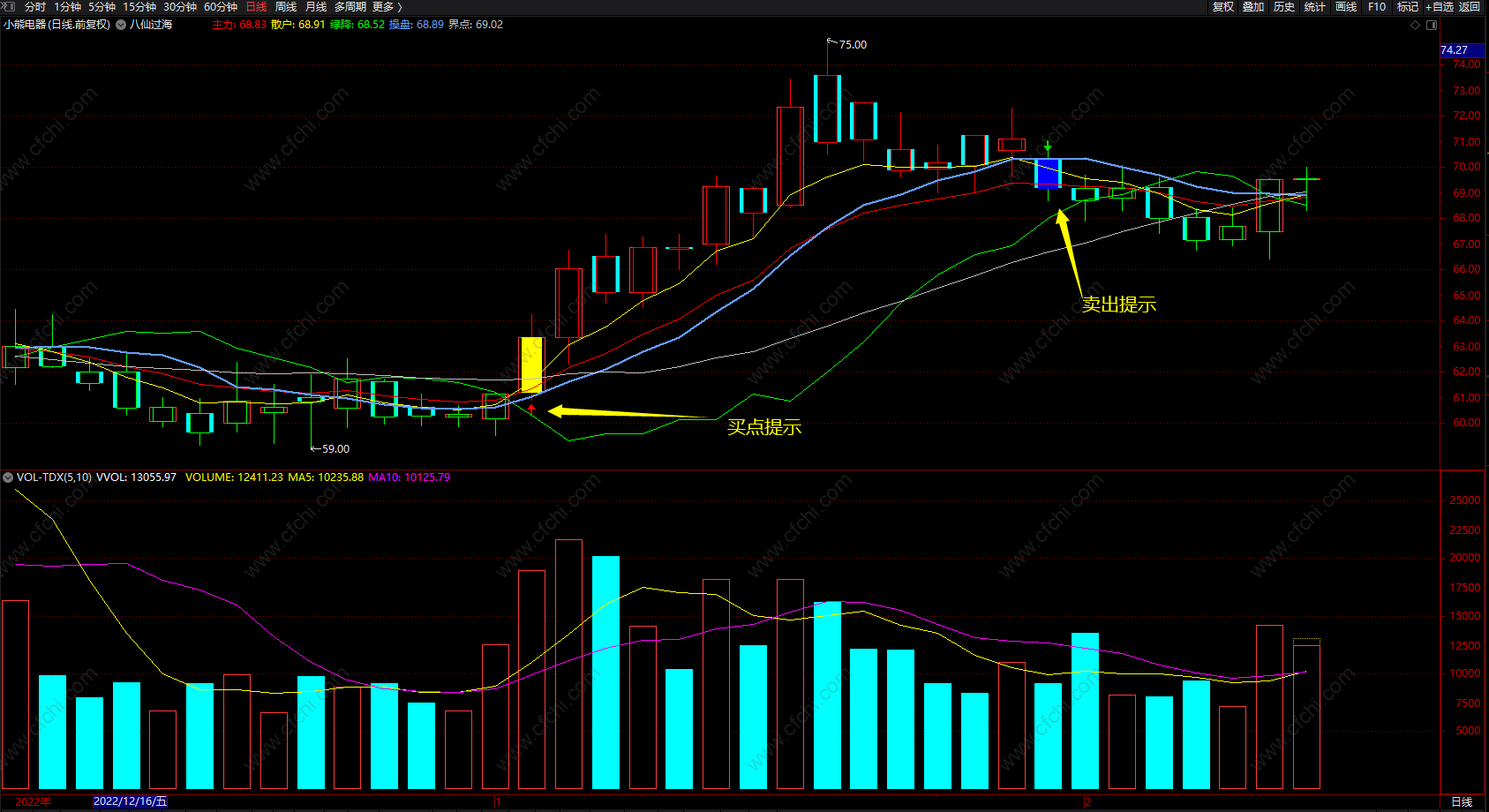Click the green sell arrow above the blue candle
1489x812 pixels.
click(x=1048, y=146)
